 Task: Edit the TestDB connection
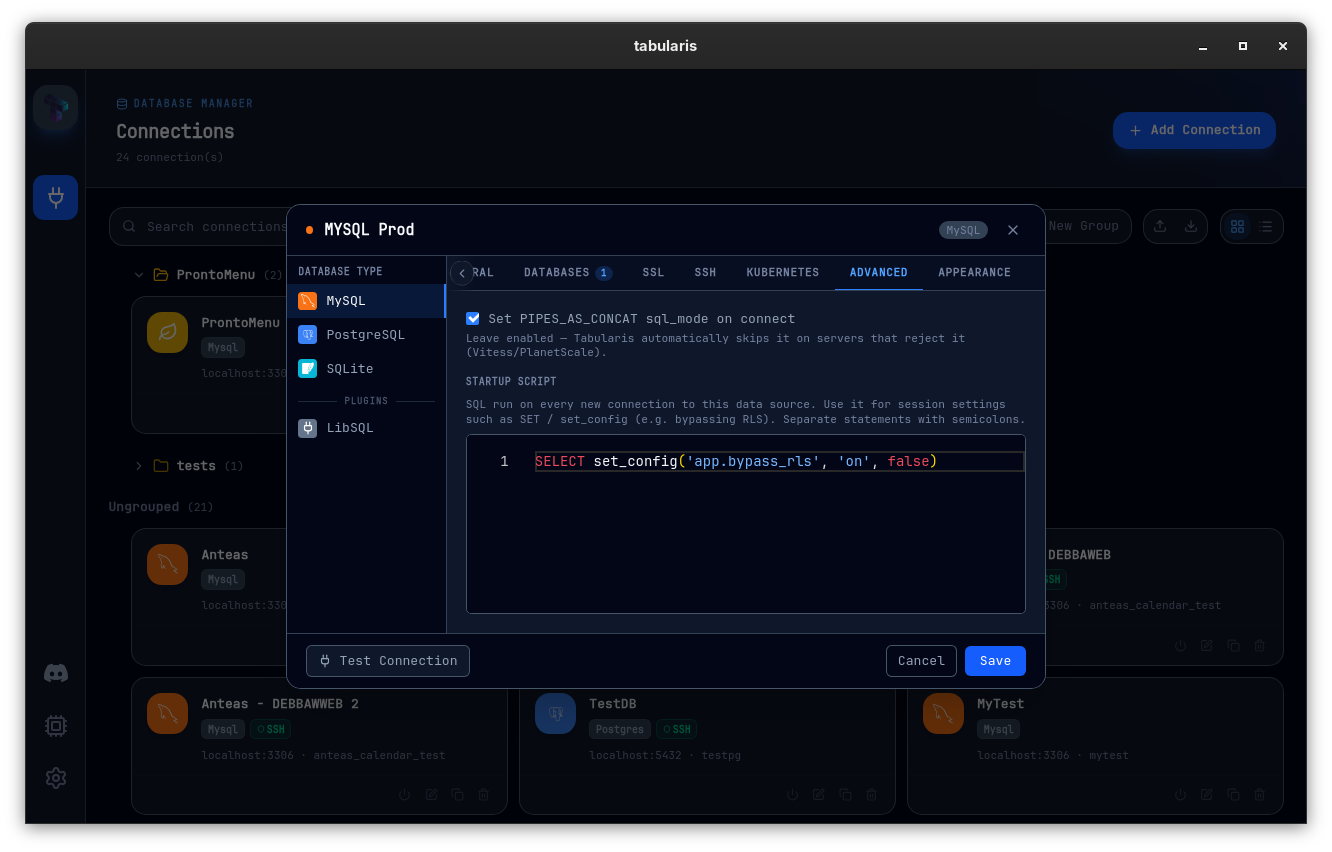coord(819,795)
